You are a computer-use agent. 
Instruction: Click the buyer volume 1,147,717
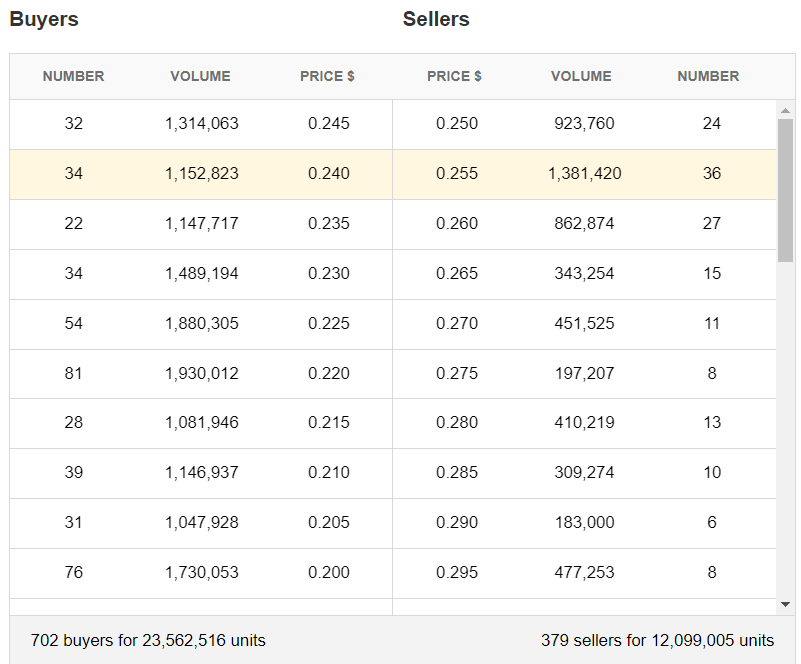(202, 224)
